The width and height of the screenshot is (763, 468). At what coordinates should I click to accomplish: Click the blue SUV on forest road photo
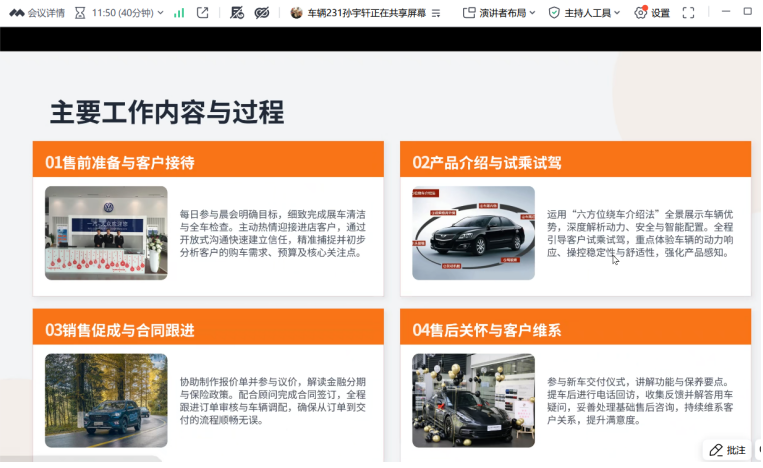106,400
